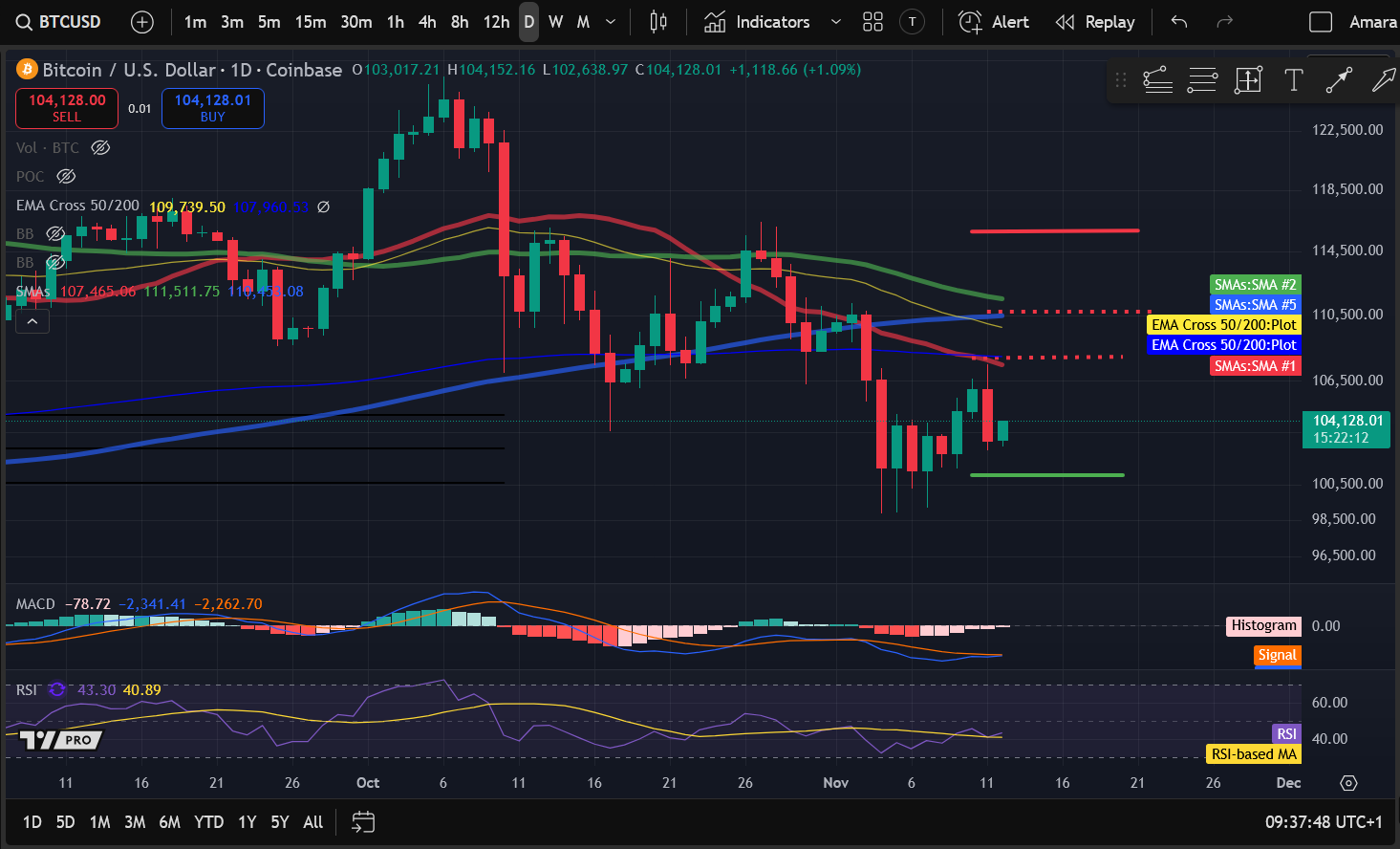This screenshot has width=1400, height=849.
Task: Open the BTCUSD symbol search field
Action: pos(58,22)
